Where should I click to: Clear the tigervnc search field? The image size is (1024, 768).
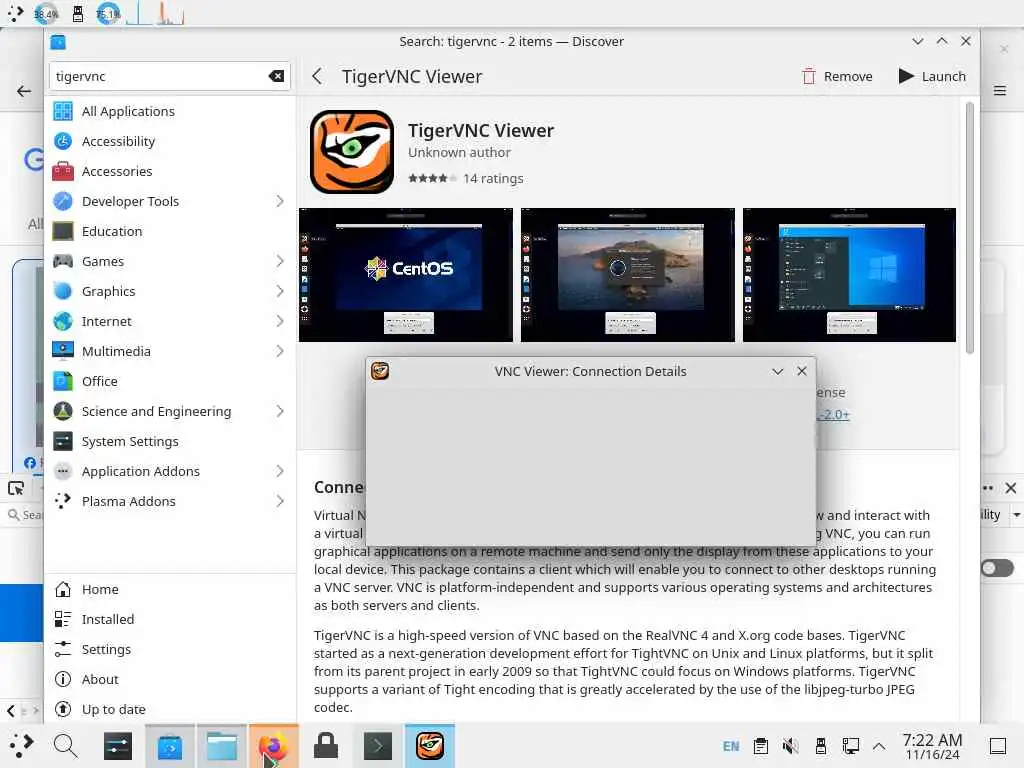tap(276, 76)
